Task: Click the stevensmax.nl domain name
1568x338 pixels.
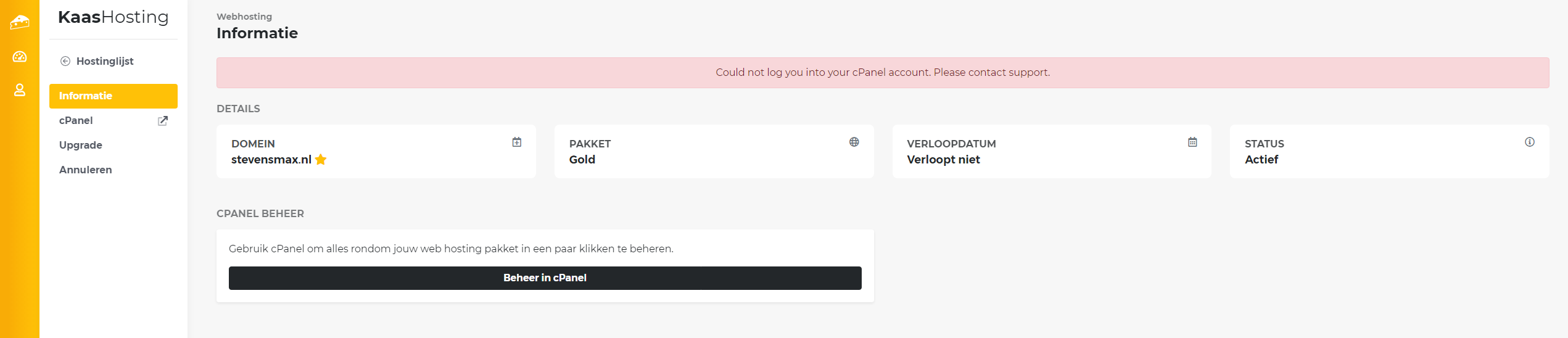Action: click(x=271, y=160)
